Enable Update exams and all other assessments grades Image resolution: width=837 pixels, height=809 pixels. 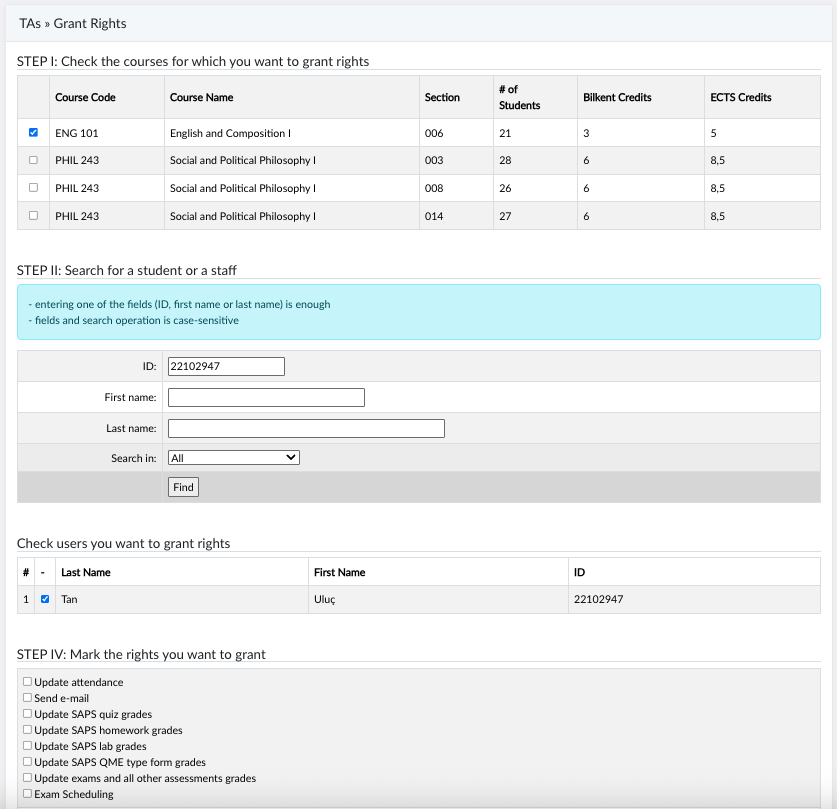pos(27,778)
